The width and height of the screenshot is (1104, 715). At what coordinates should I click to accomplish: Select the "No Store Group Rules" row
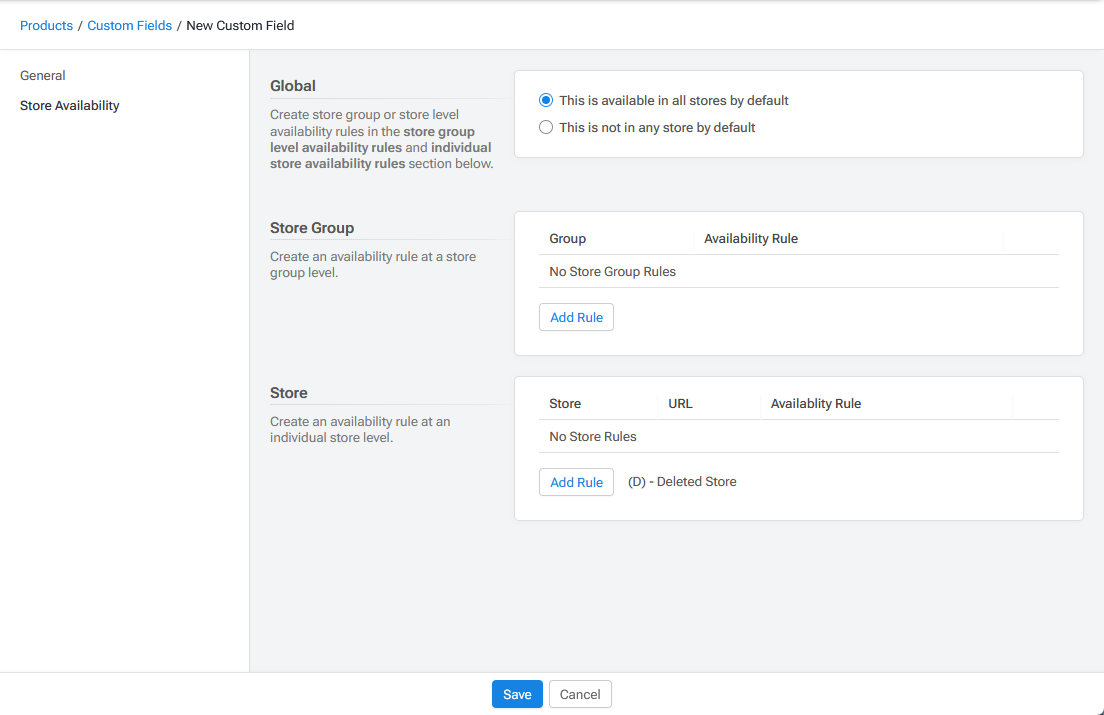coord(611,271)
